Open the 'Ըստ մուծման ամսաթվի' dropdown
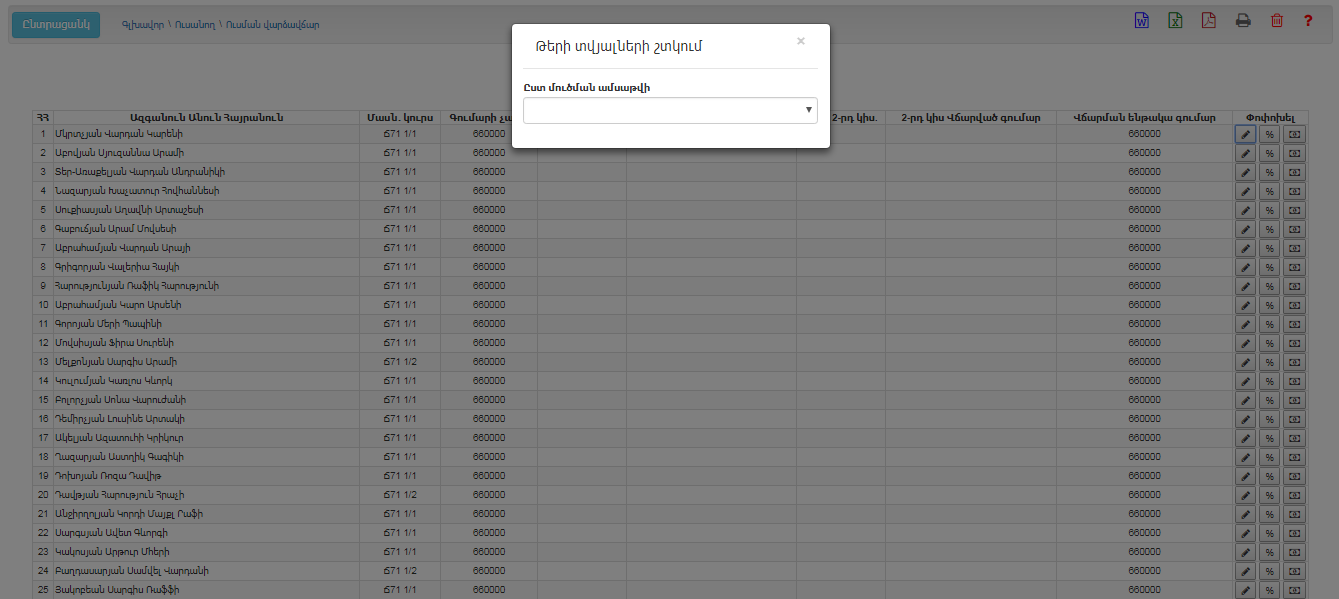 pos(670,110)
